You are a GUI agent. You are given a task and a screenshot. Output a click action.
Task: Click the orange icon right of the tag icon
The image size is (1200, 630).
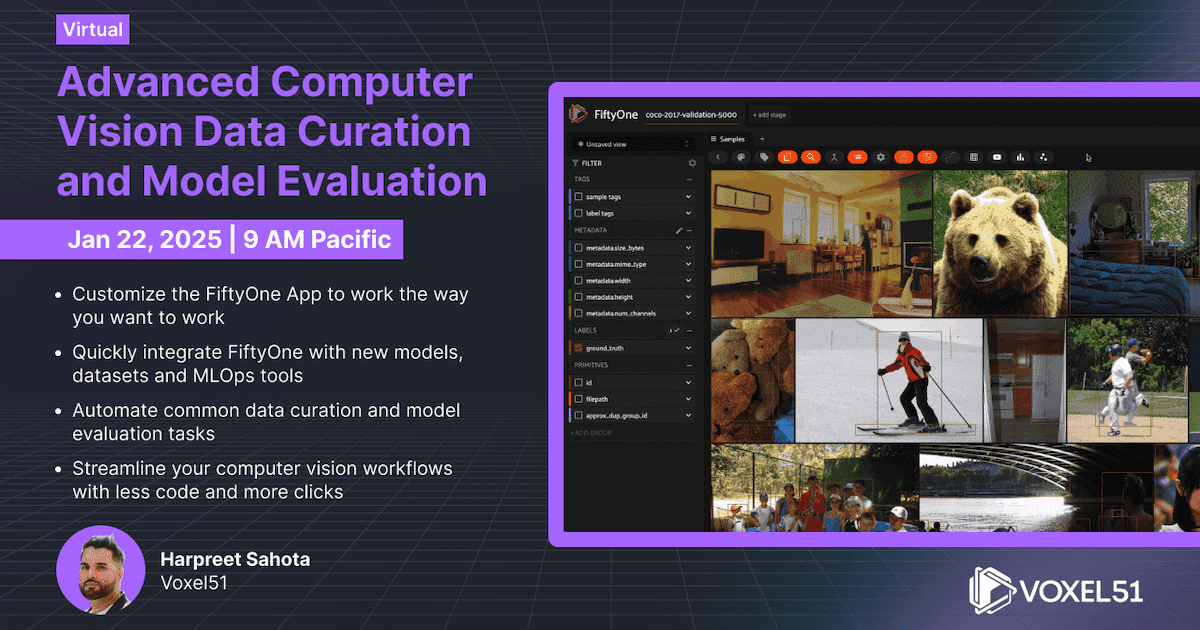[787, 157]
